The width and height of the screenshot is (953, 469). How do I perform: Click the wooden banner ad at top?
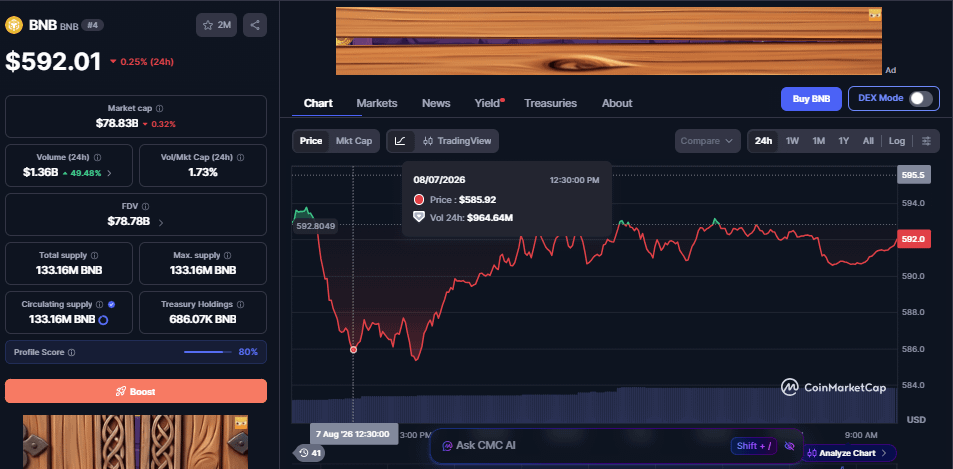click(608, 41)
